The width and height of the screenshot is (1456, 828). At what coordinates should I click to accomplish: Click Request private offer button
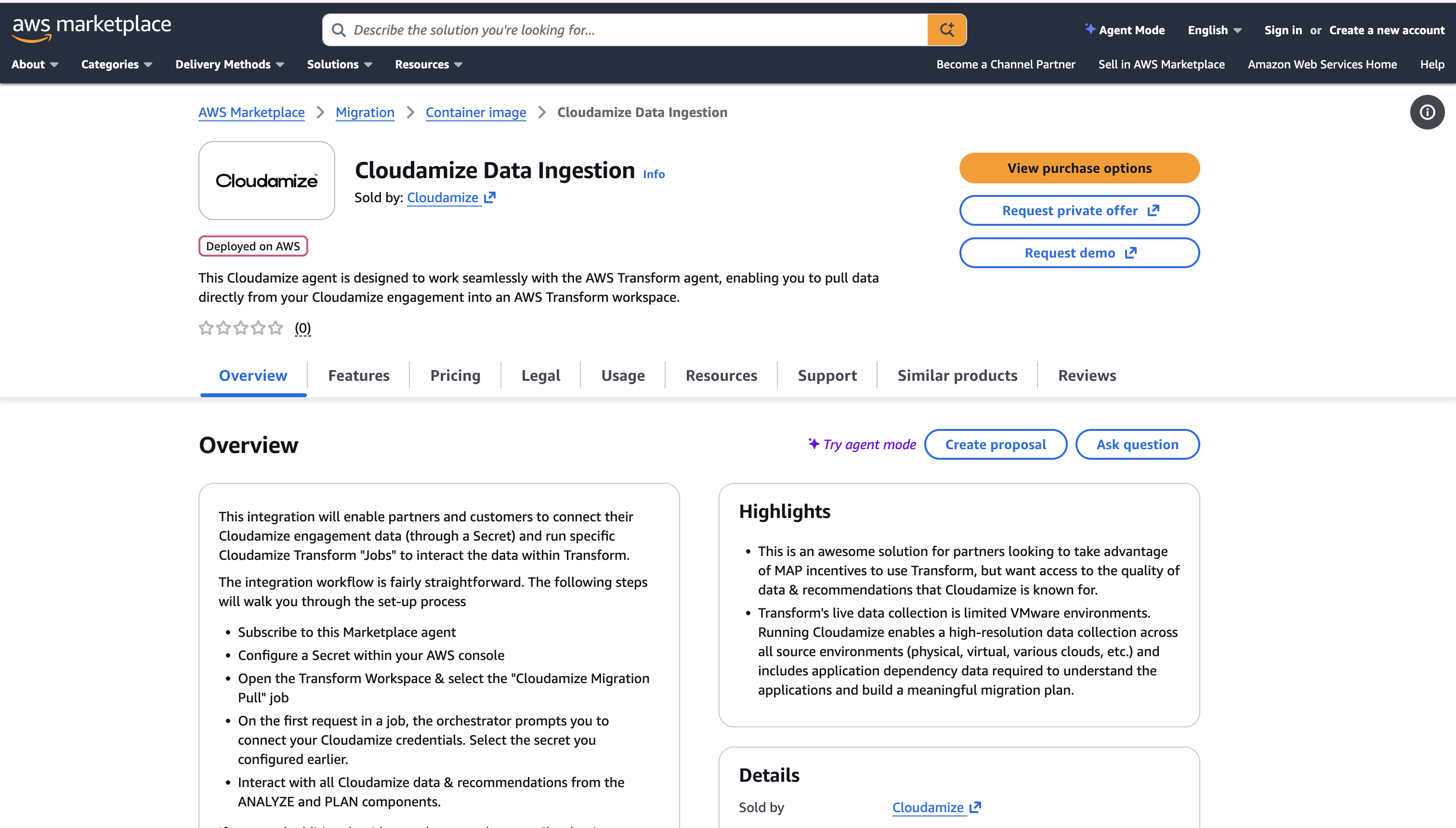point(1079,210)
